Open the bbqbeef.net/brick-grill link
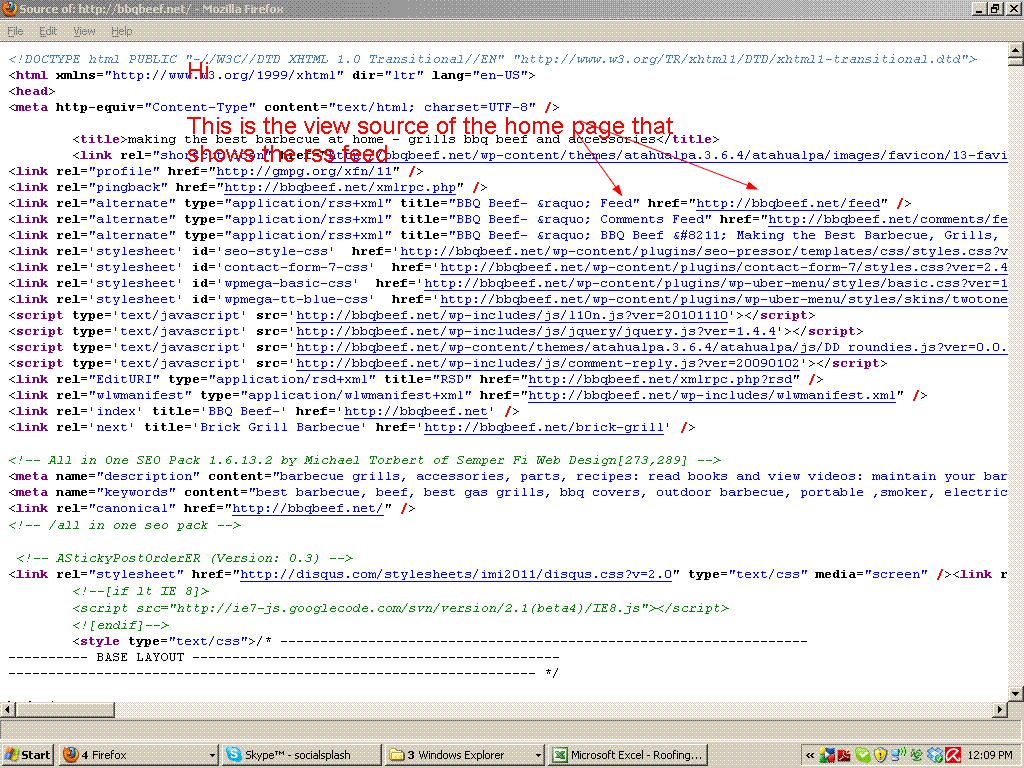 [x=544, y=427]
